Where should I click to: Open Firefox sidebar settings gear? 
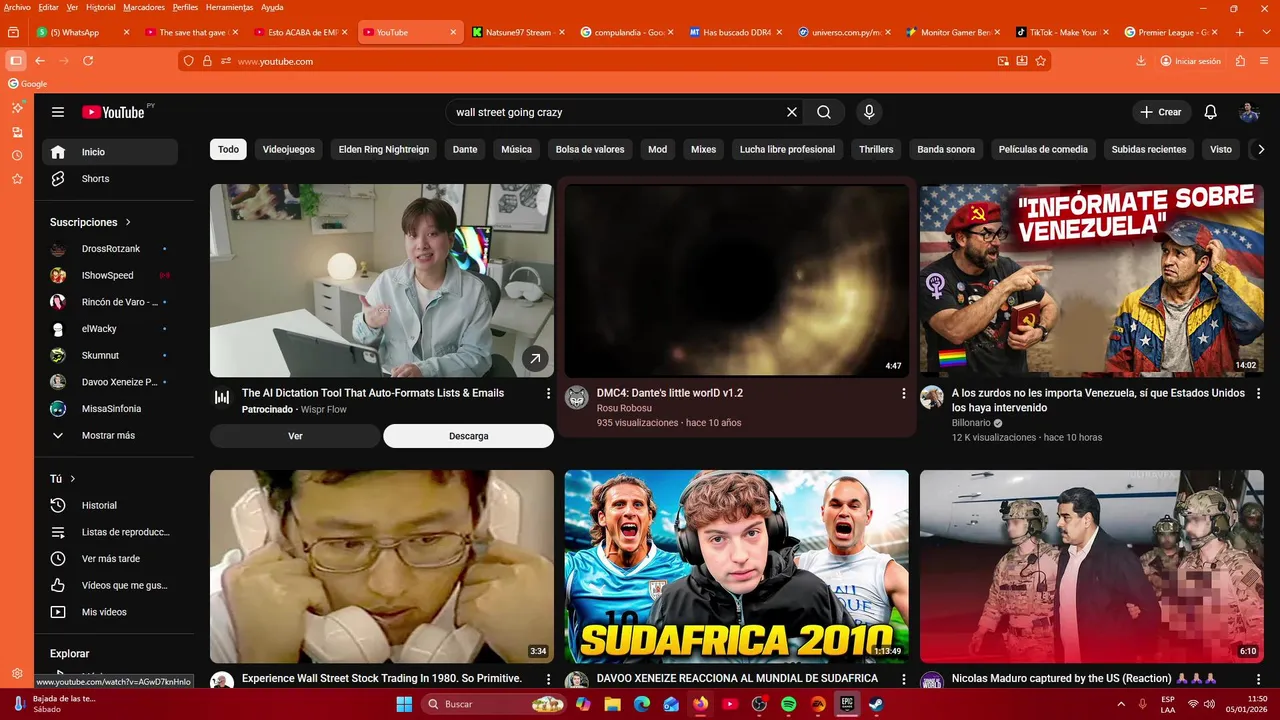tap(17, 674)
